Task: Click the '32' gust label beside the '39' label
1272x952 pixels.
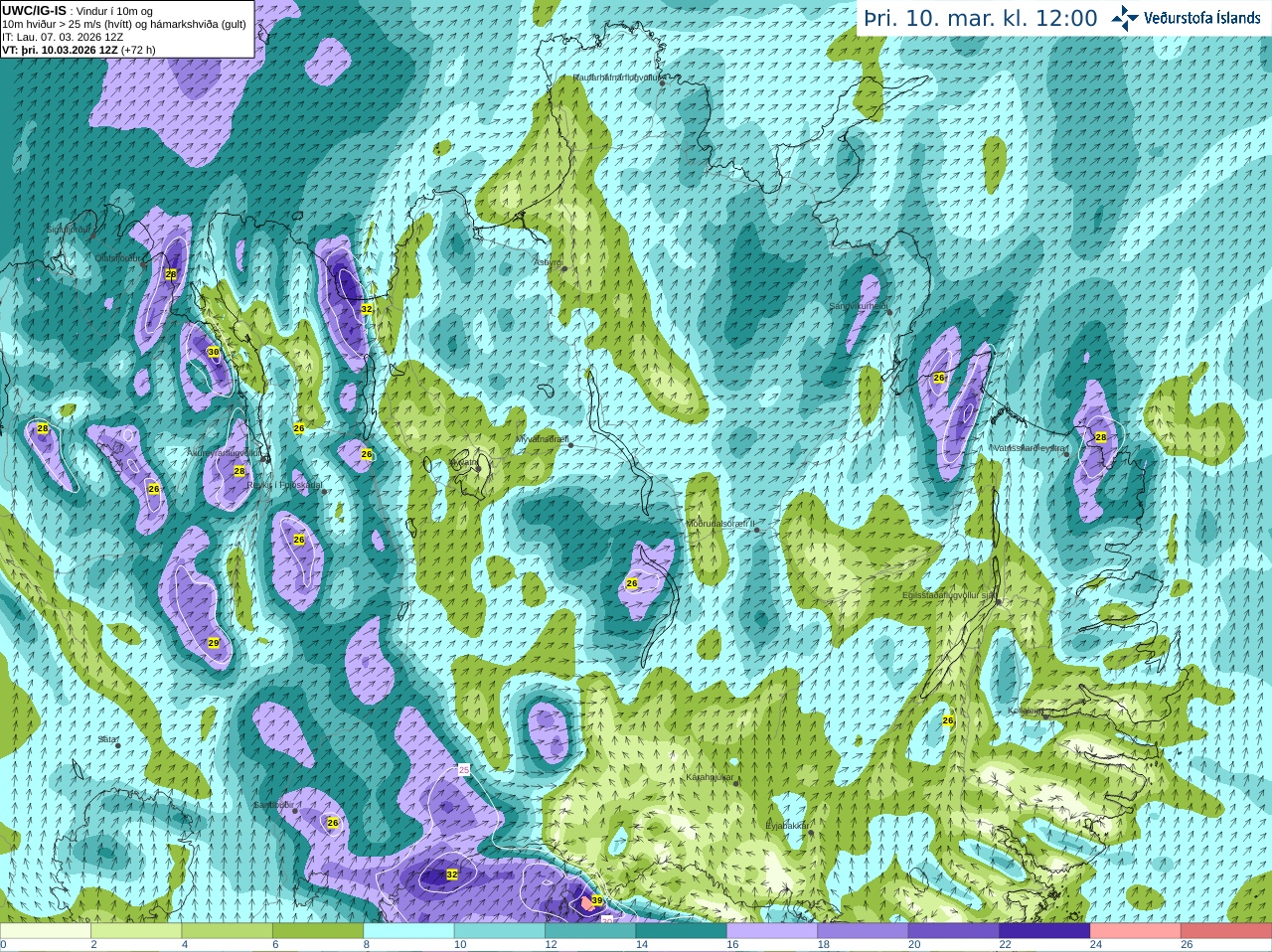Action: (452, 874)
